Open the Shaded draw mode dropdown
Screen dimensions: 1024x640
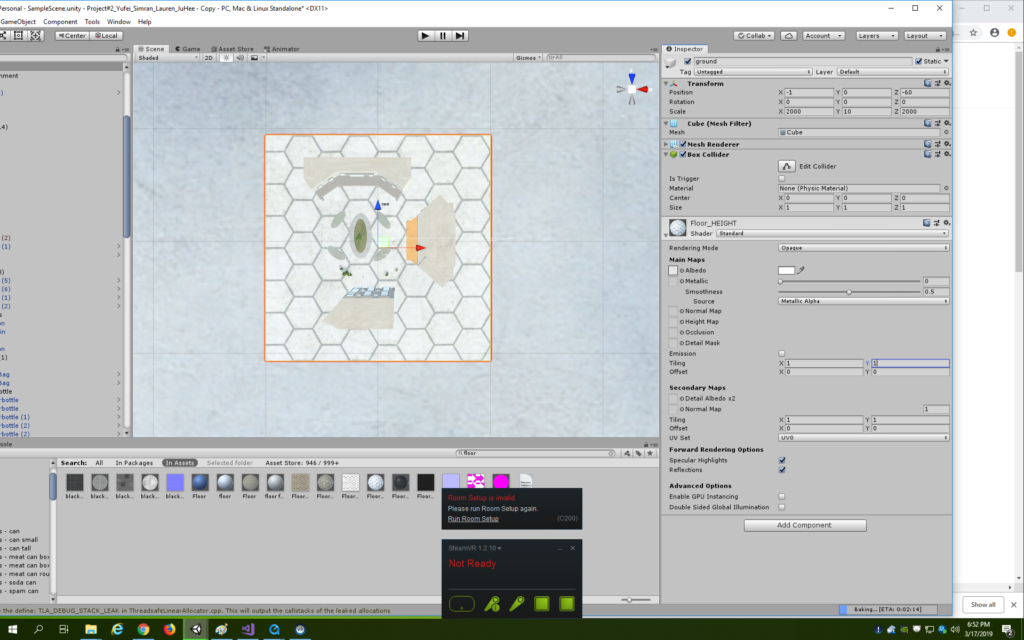[167, 57]
